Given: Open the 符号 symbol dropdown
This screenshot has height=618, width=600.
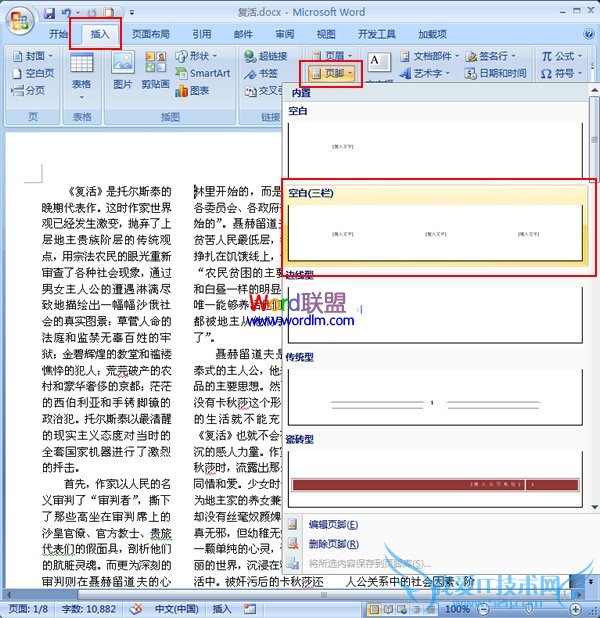Looking at the screenshot, I should 561,73.
